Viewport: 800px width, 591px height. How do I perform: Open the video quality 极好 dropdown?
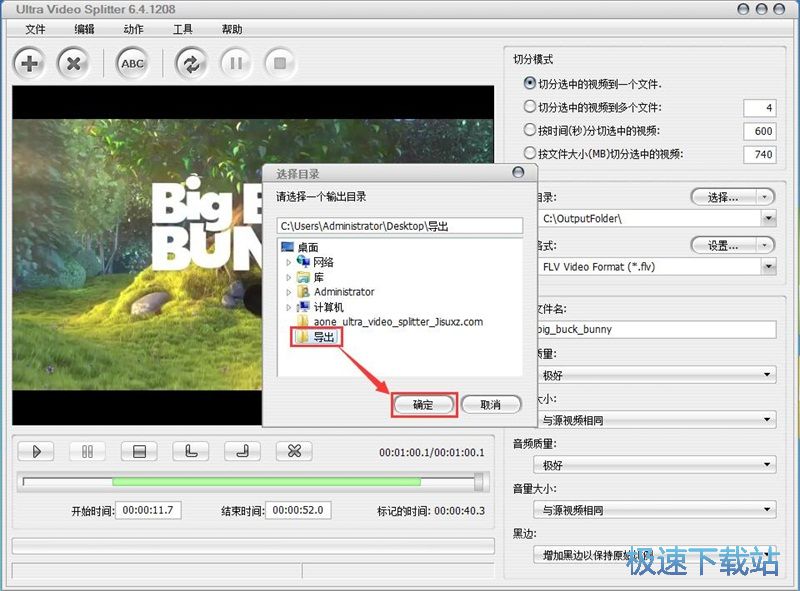767,375
